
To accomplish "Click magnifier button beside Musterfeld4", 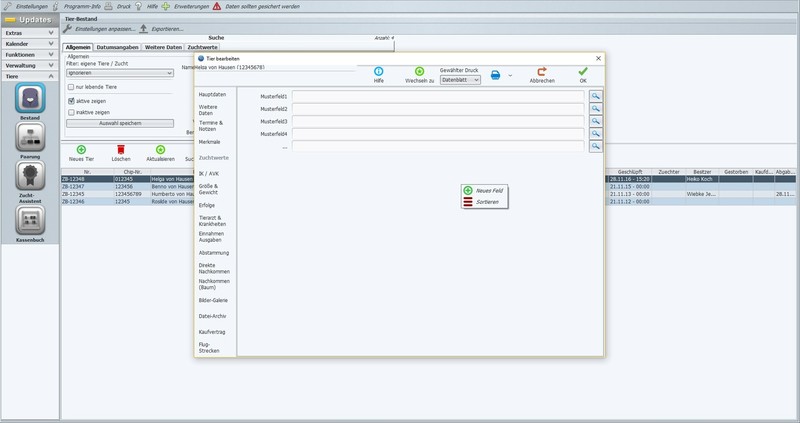I will (x=595, y=134).
